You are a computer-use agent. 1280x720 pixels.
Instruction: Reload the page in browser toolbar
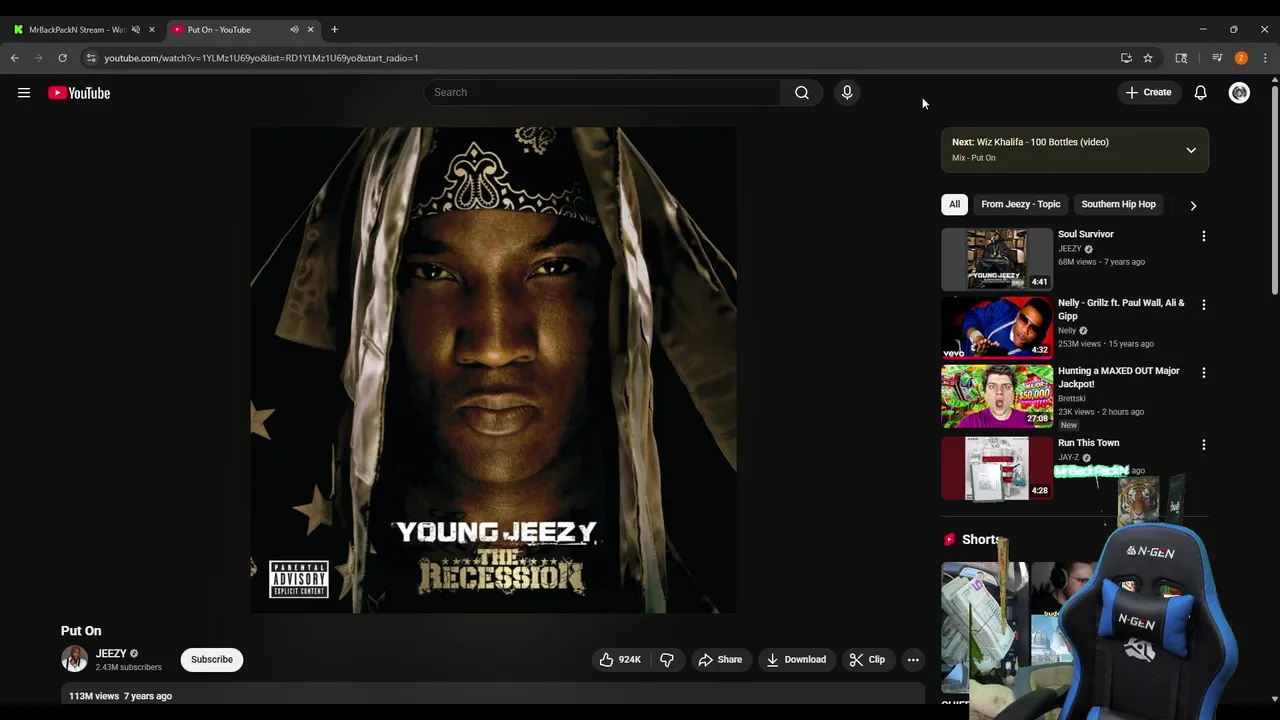point(62,58)
